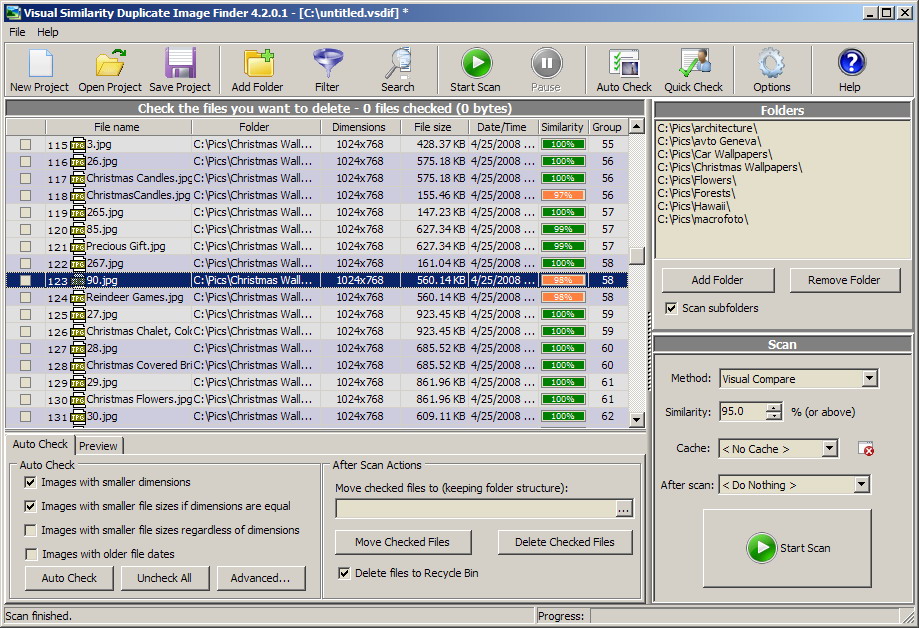
Task: Click the Quick Check toolbar icon
Action: (693, 64)
